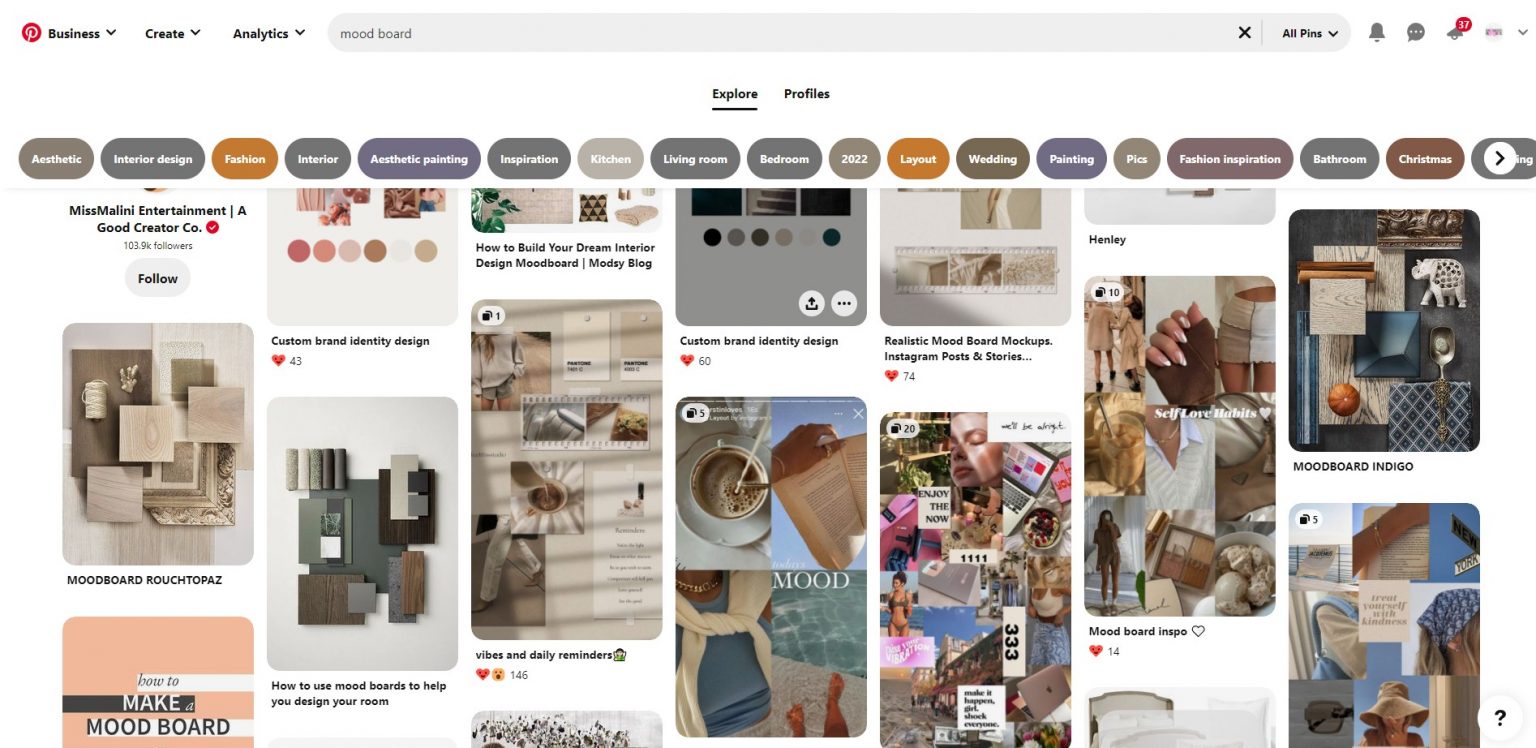Open the help question mark
The image size is (1536, 748).
(x=1499, y=718)
